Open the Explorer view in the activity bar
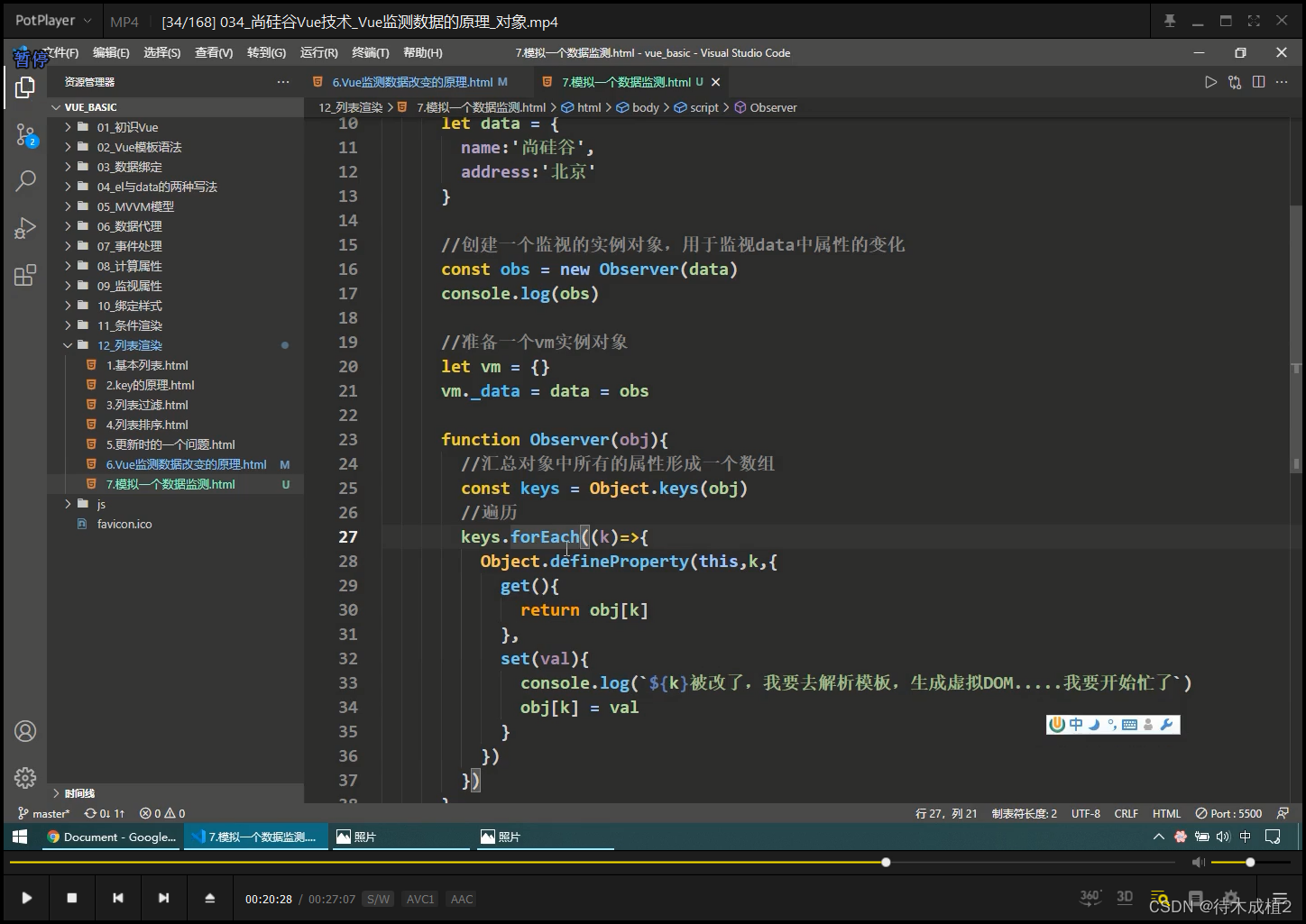Viewport: 1306px width, 924px height. click(25, 87)
